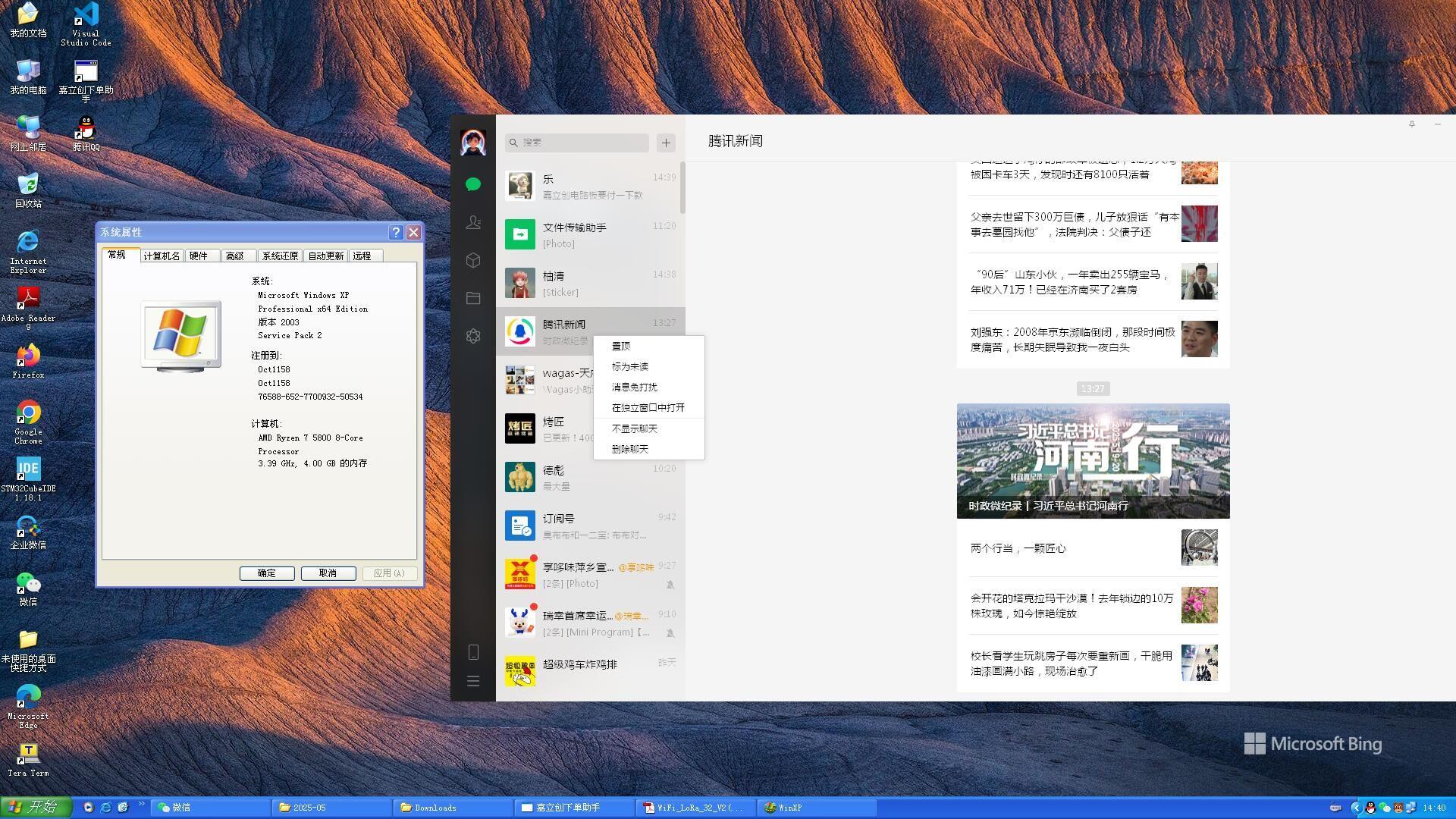
Task: Open chat with 乐
Action: point(590,186)
